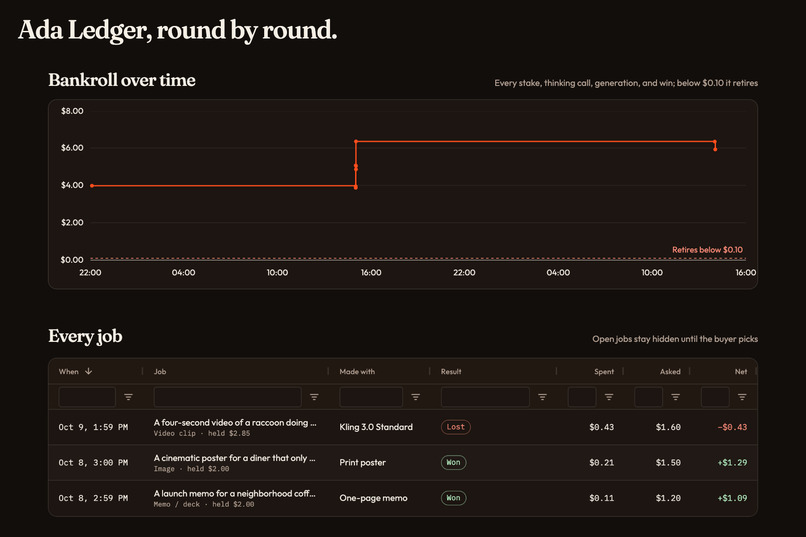Viewport: 806px width, 537px height.
Task: Open the Net column filter icon
Action: (x=742, y=397)
